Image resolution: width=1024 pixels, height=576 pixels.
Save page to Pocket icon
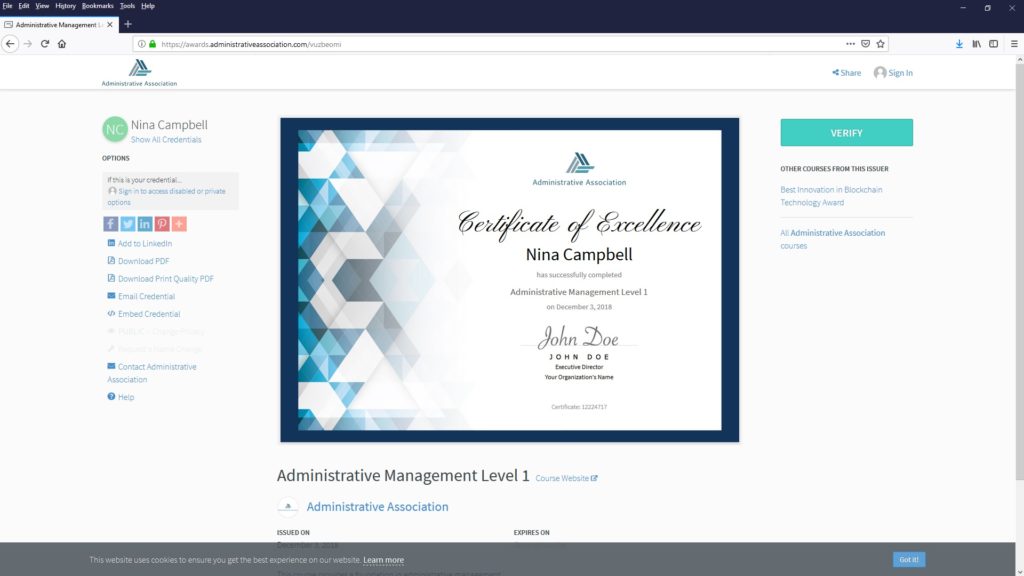pyautogui.click(x=865, y=44)
